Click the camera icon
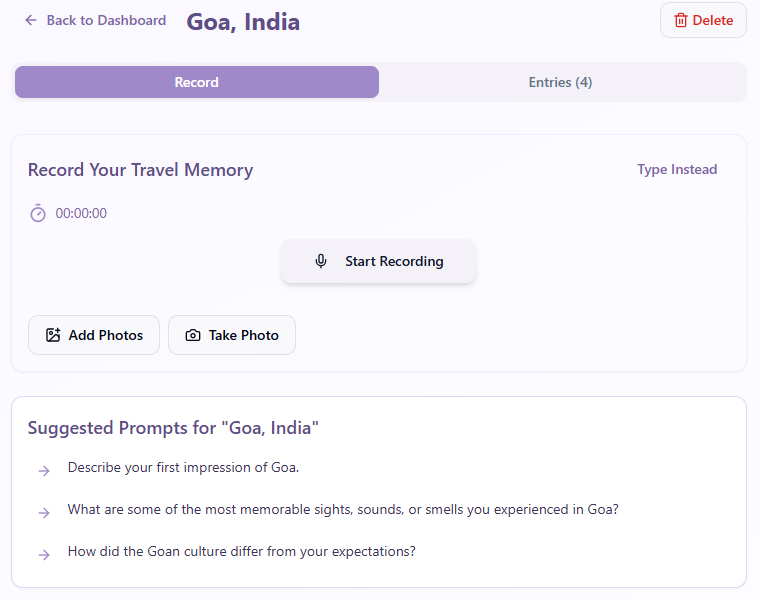The width and height of the screenshot is (760, 600). click(193, 335)
